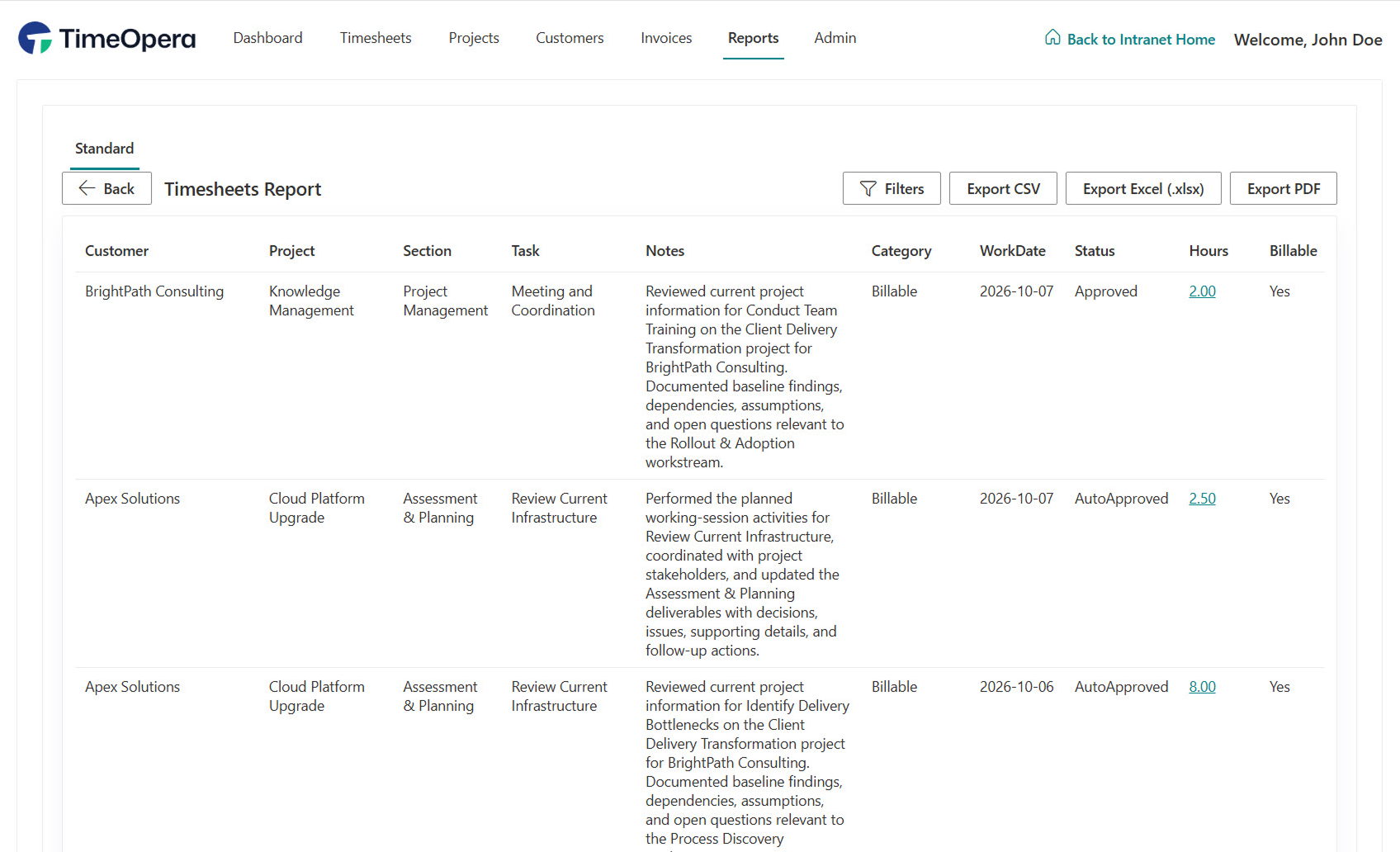Select the Knowledge Management project cell
The width and height of the screenshot is (1400, 852).
click(x=311, y=301)
